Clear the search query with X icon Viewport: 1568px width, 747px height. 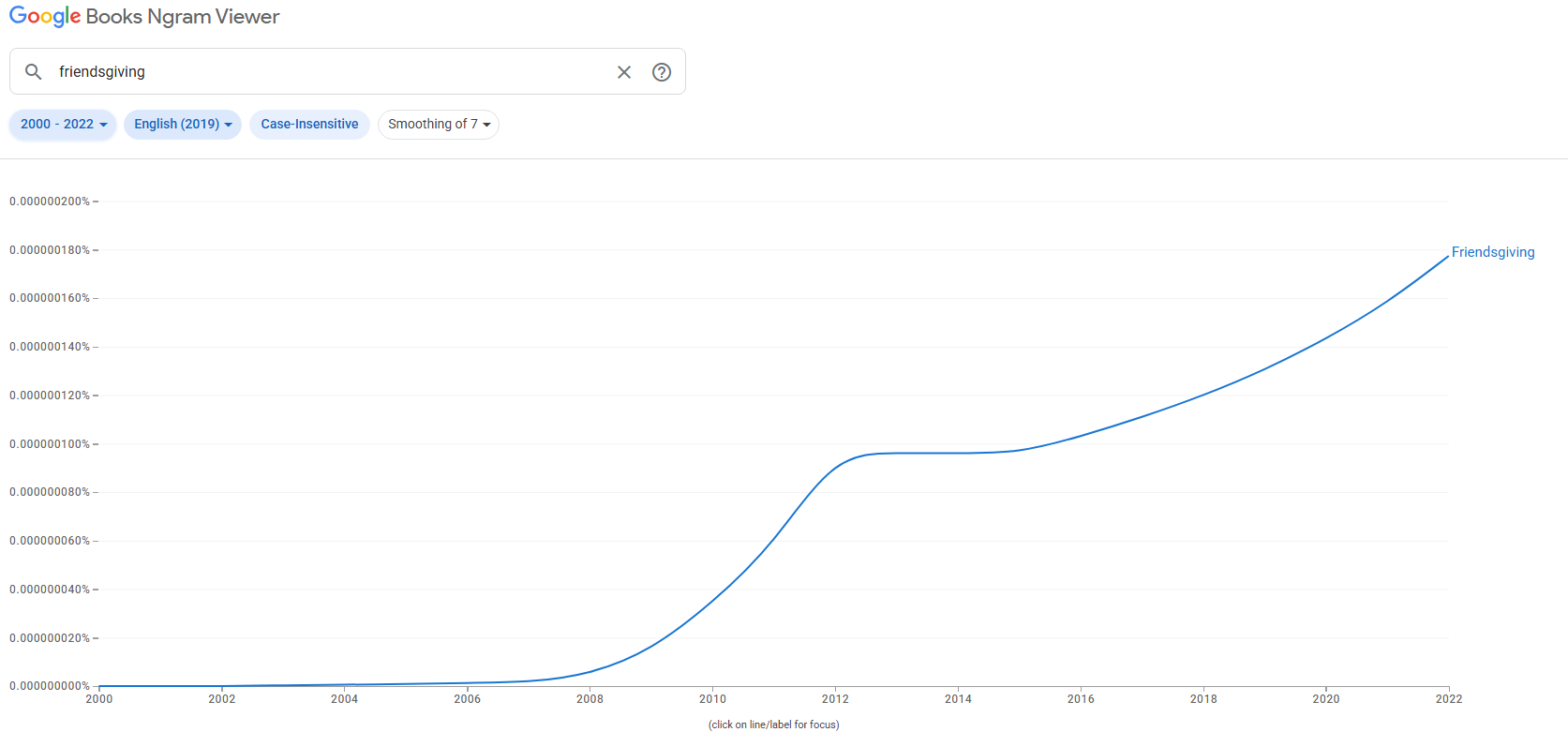coord(624,72)
